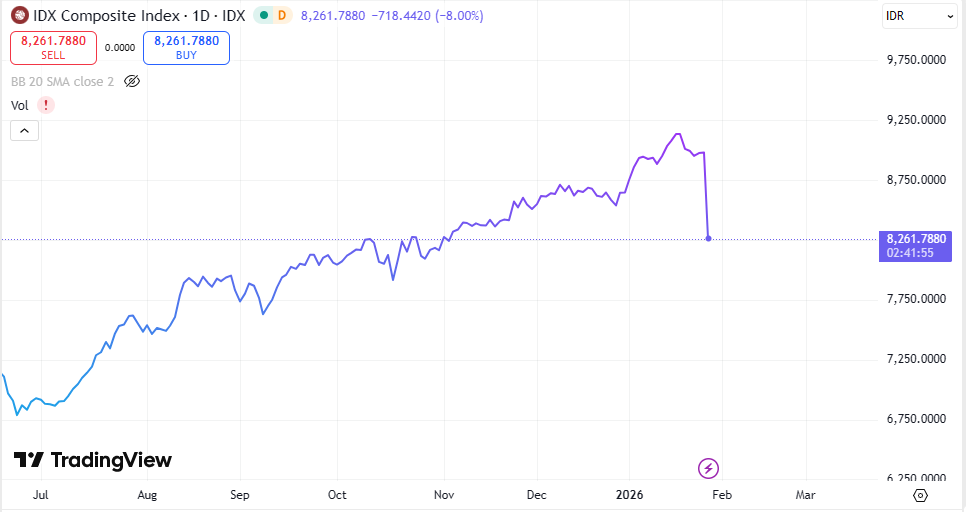
Task: Click the Vol error exclamation icon
Action: [x=46, y=105]
